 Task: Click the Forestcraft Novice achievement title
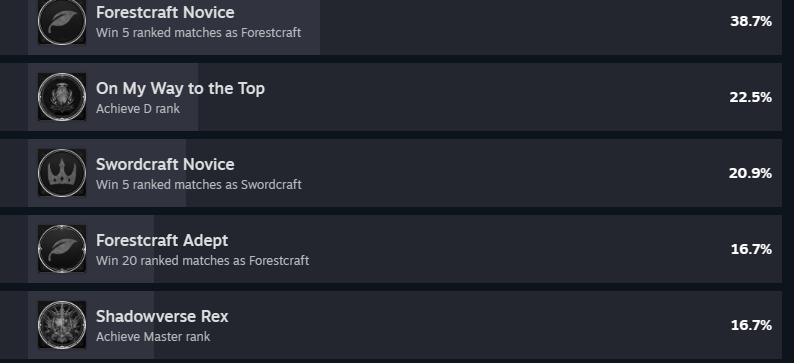tap(165, 12)
